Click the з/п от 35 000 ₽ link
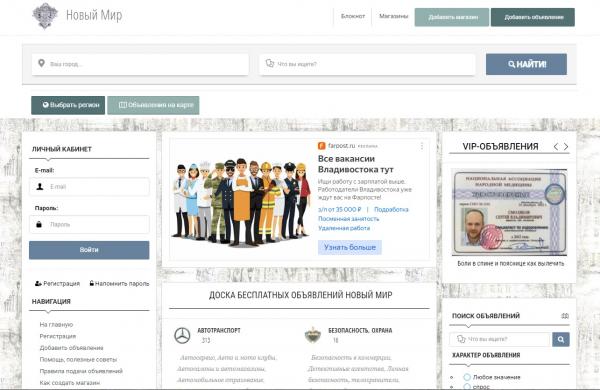 tap(339, 209)
